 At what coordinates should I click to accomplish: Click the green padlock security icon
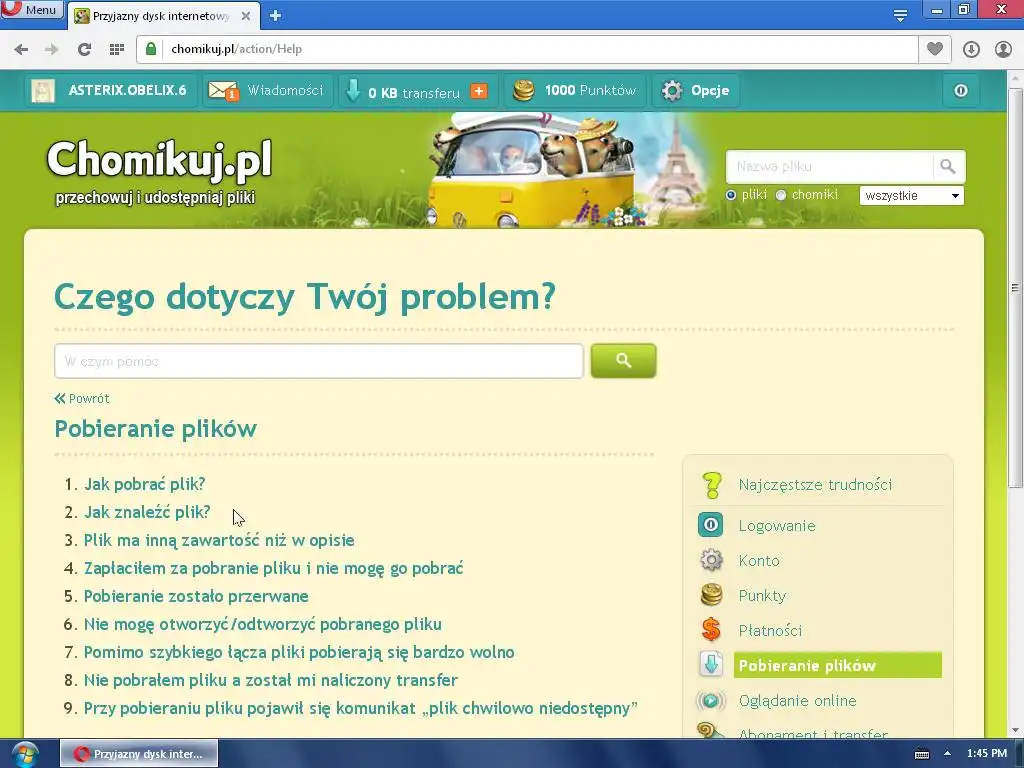click(x=151, y=49)
